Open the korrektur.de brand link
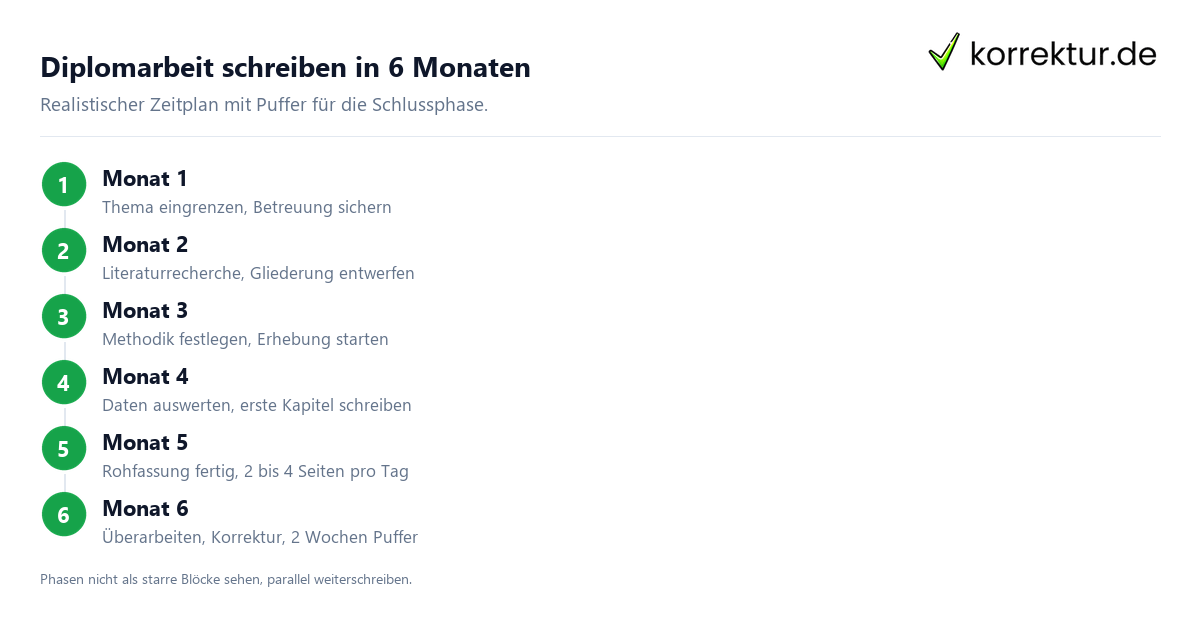 (x=1043, y=52)
